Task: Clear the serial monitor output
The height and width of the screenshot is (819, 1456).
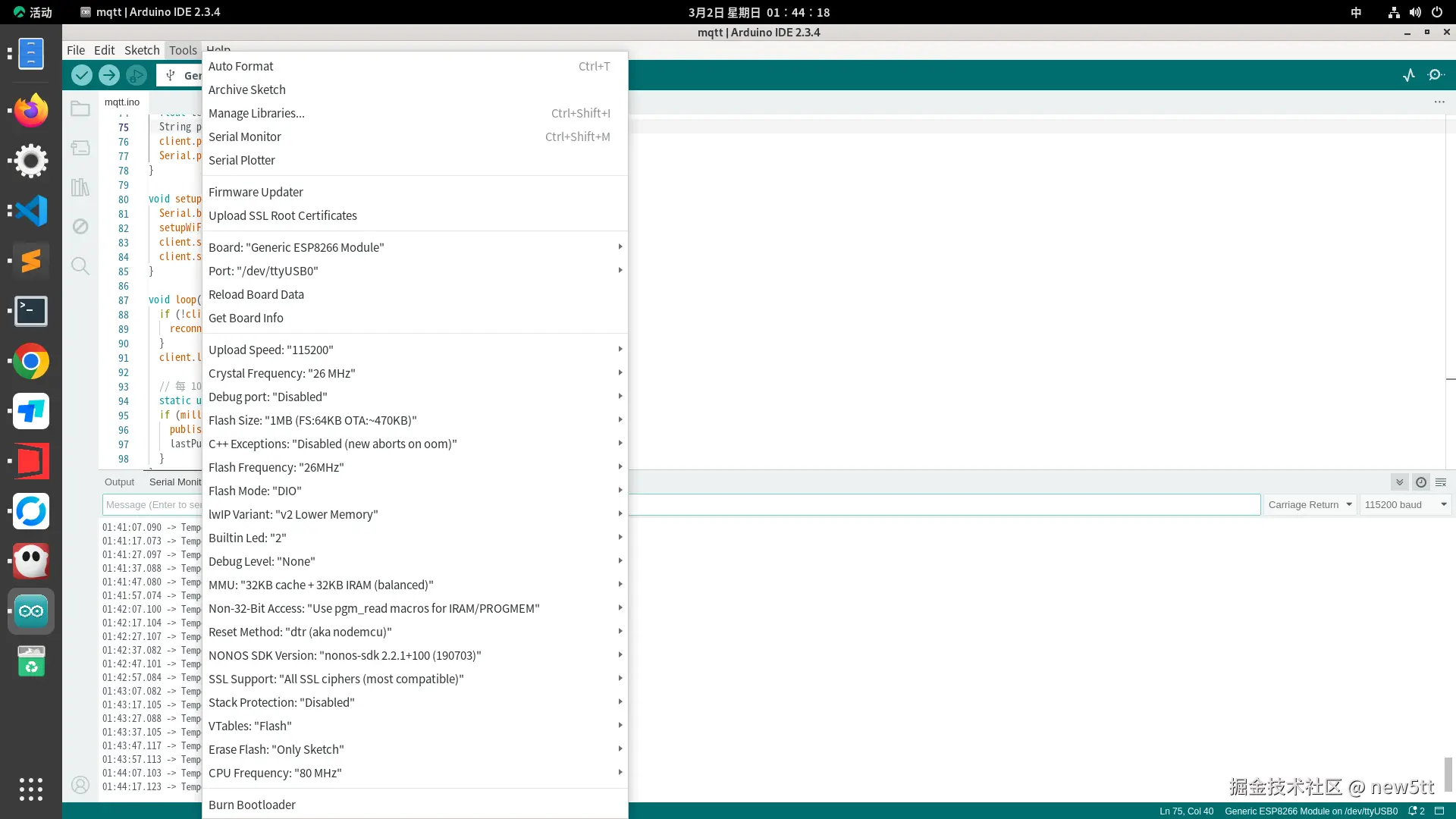Action: [1441, 482]
